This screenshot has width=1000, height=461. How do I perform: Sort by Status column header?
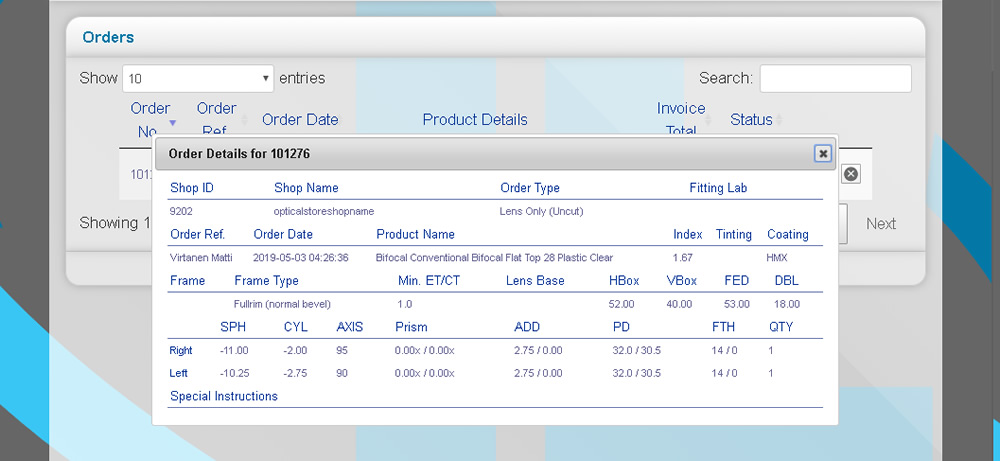(751, 120)
